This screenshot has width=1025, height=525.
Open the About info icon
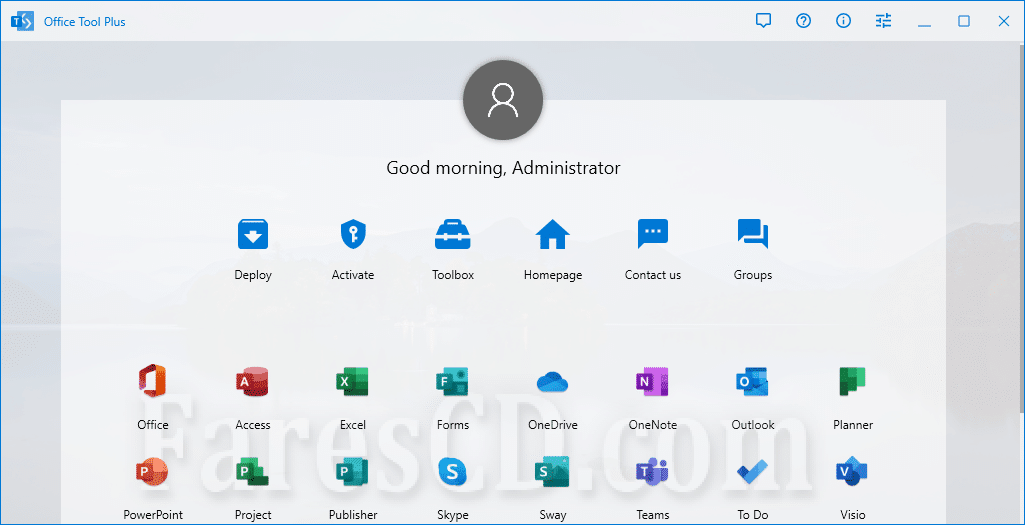(x=843, y=21)
